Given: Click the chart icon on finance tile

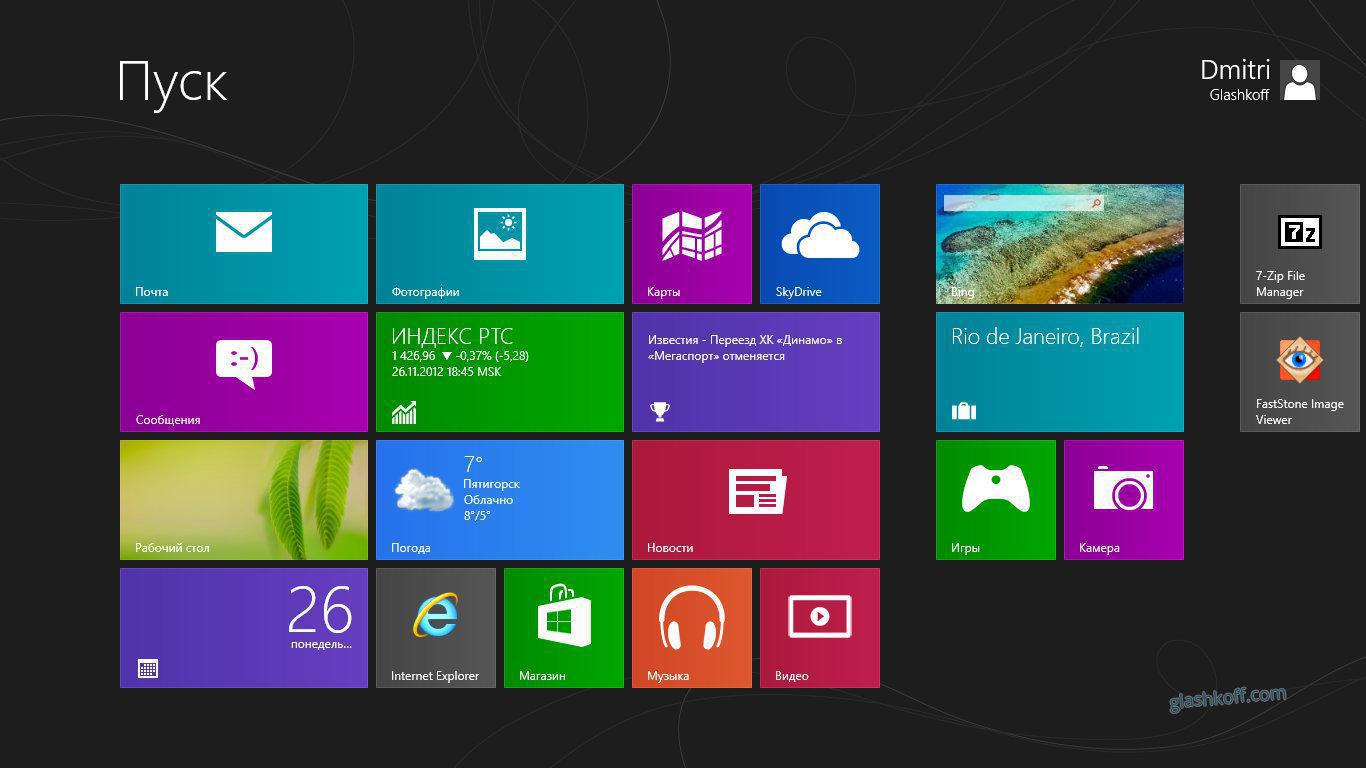Looking at the screenshot, I should pyautogui.click(x=404, y=412).
